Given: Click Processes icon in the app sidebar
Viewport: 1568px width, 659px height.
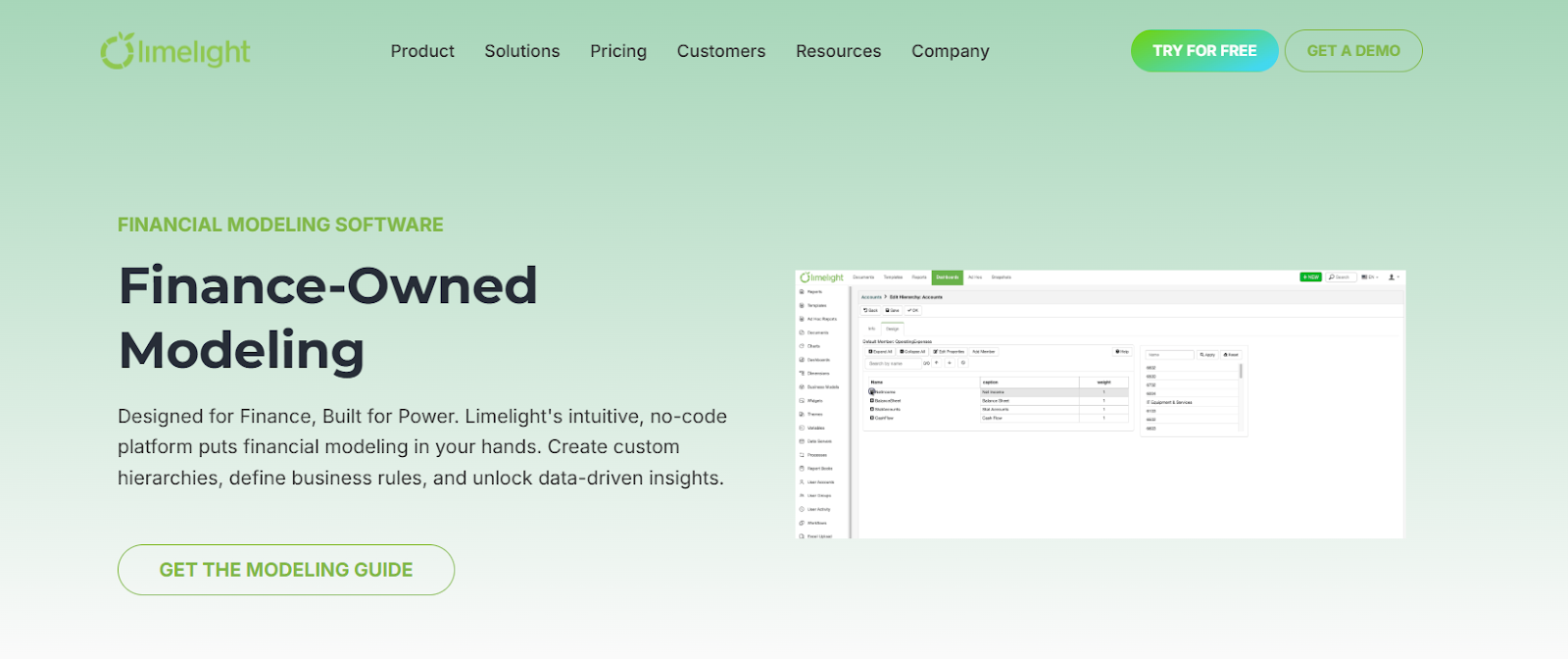Looking at the screenshot, I should [803, 455].
